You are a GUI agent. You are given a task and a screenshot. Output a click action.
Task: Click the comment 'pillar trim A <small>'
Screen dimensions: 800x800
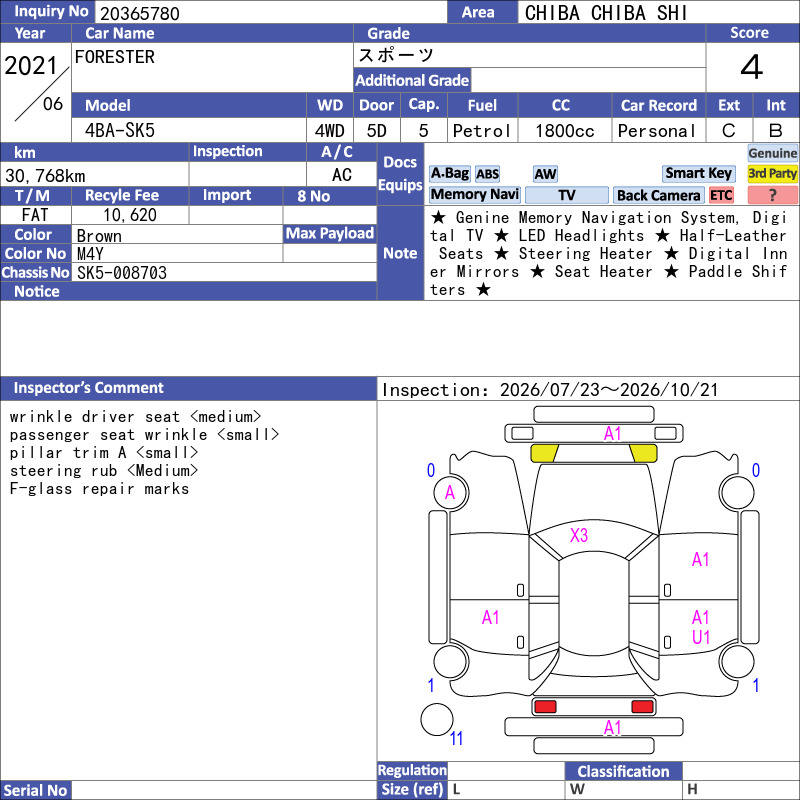pos(104,453)
